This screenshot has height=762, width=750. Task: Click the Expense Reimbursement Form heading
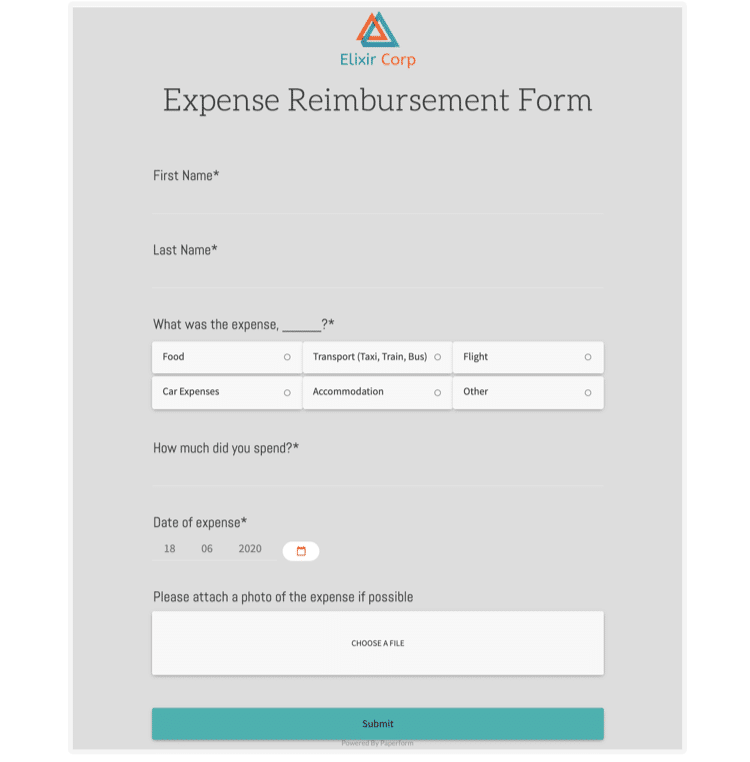tap(377, 100)
